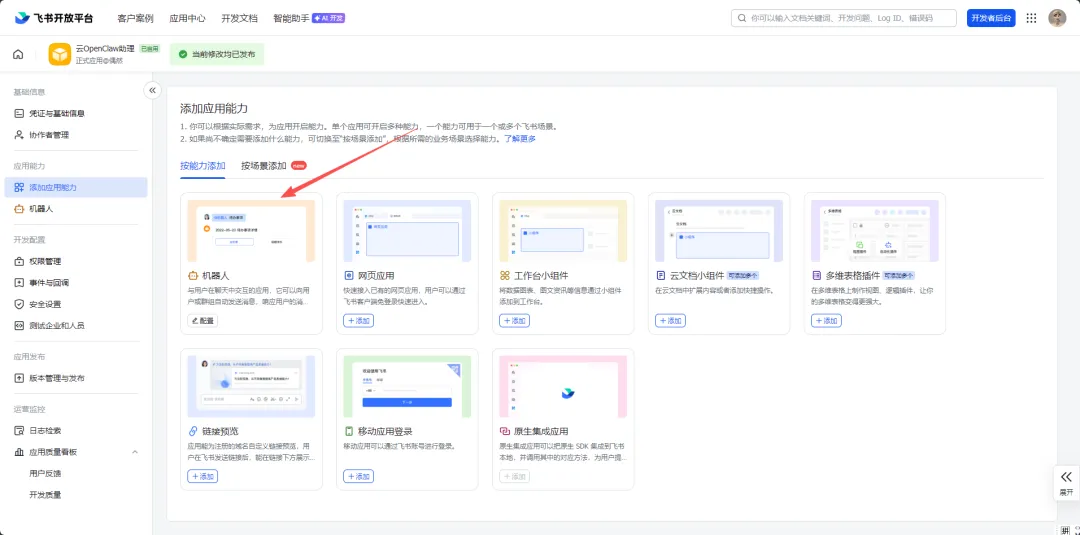Click the 网页应用 card icon
1080x535 pixels.
349,275
